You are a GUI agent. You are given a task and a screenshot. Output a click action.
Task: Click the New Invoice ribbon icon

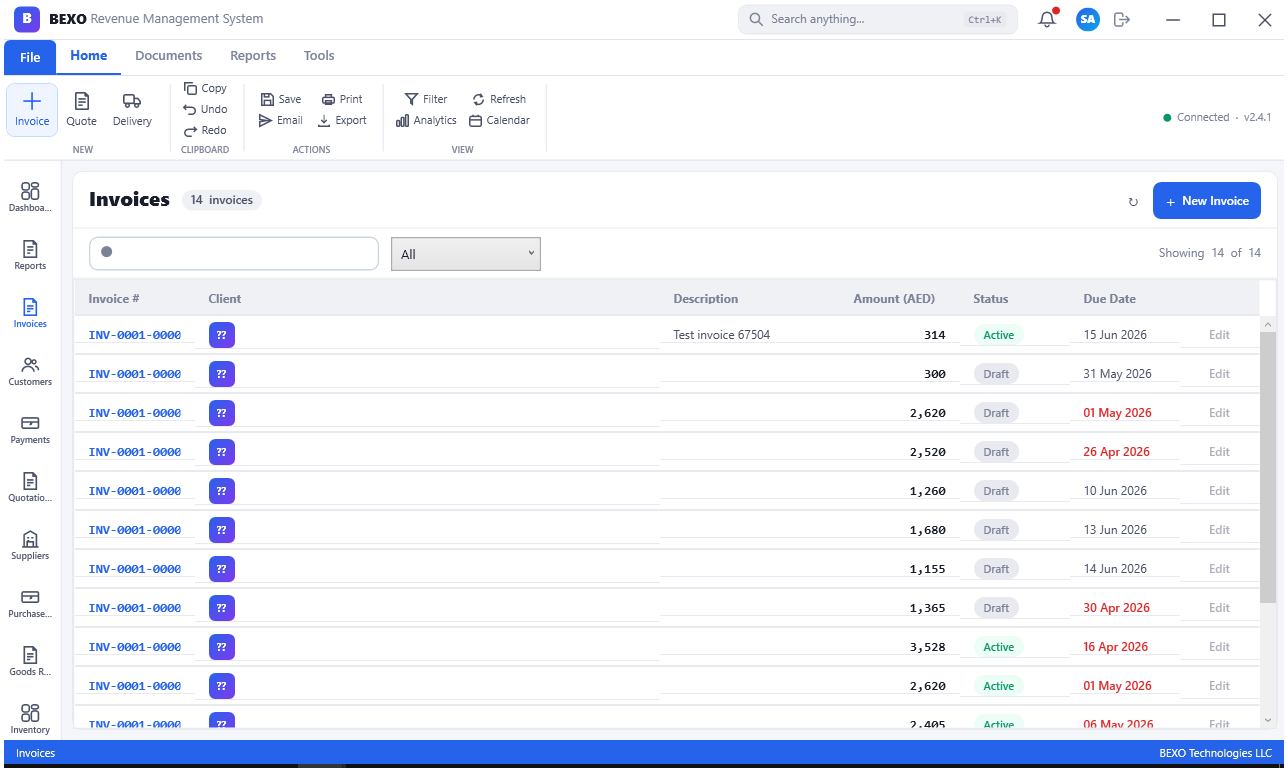point(32,110)
